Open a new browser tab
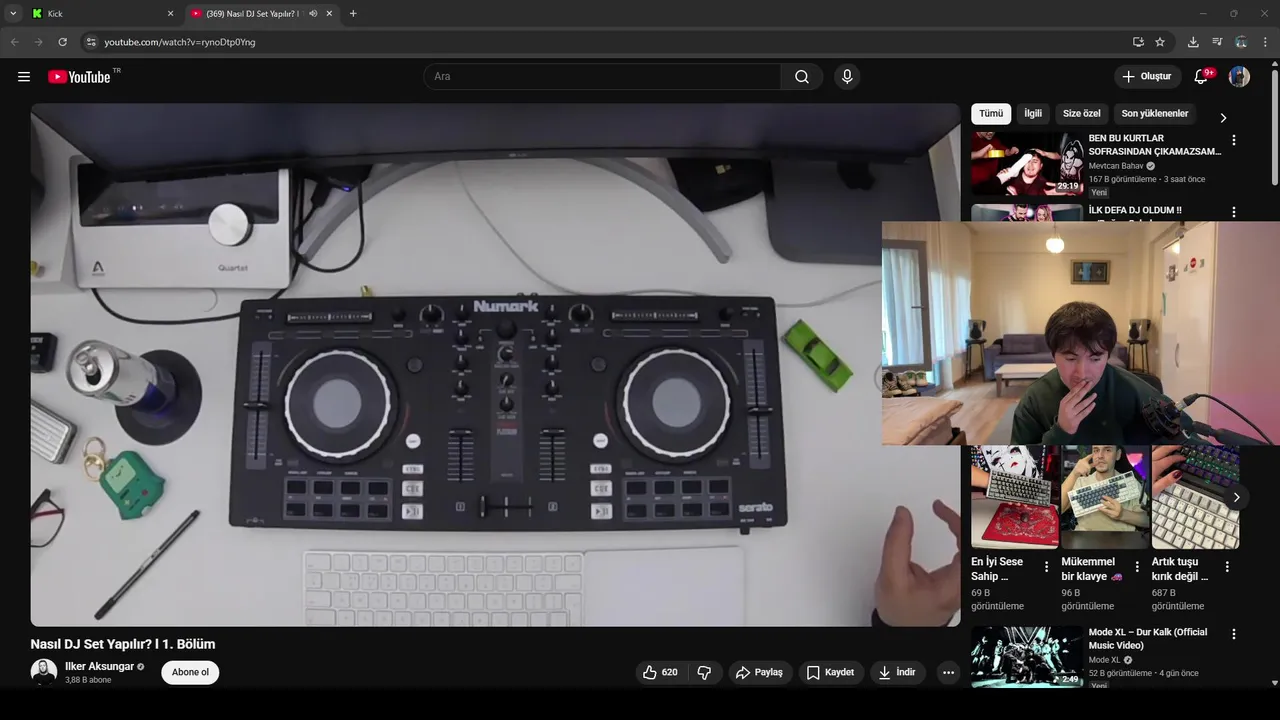This screenshot has height=720, width=1280. [353, 13]
